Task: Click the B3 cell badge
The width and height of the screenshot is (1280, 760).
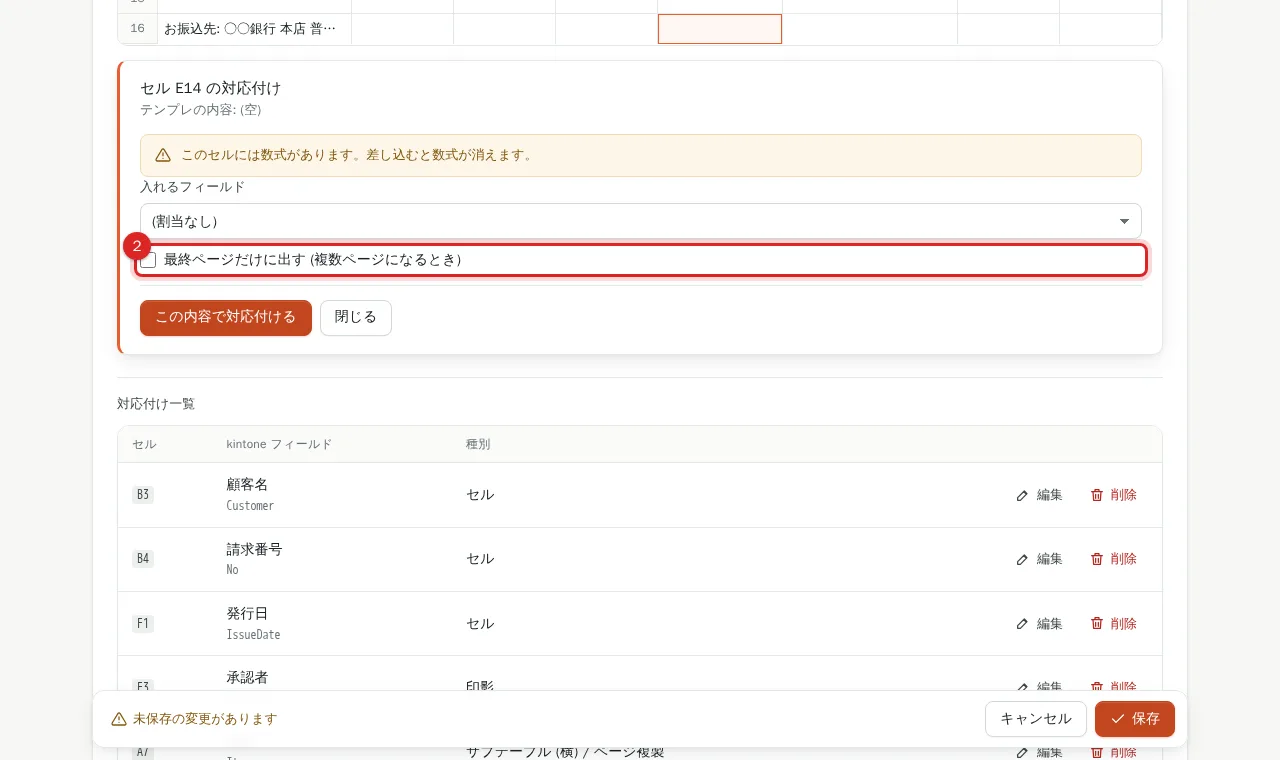Action: pos(143,495)
